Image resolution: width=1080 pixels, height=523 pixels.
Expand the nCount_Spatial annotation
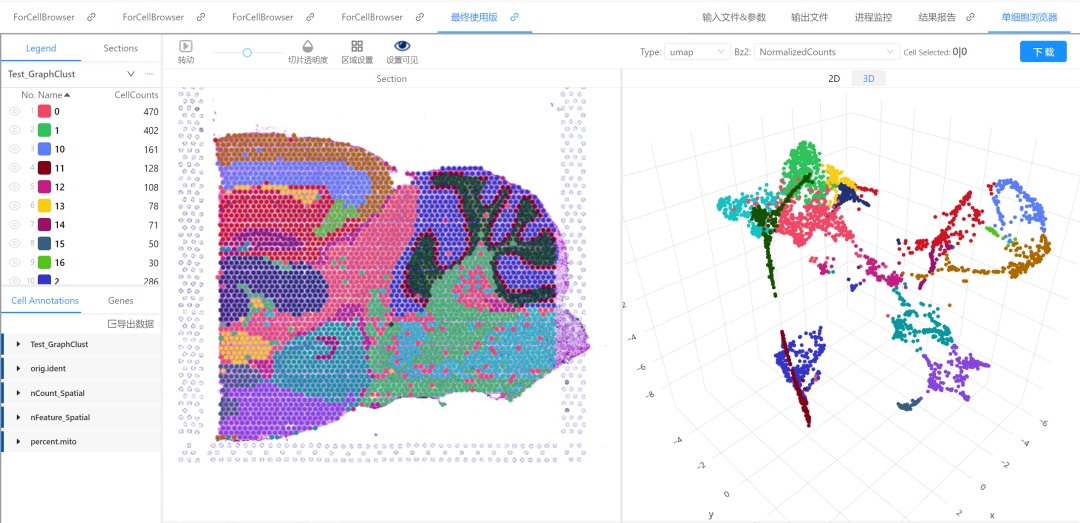[20, 393]
